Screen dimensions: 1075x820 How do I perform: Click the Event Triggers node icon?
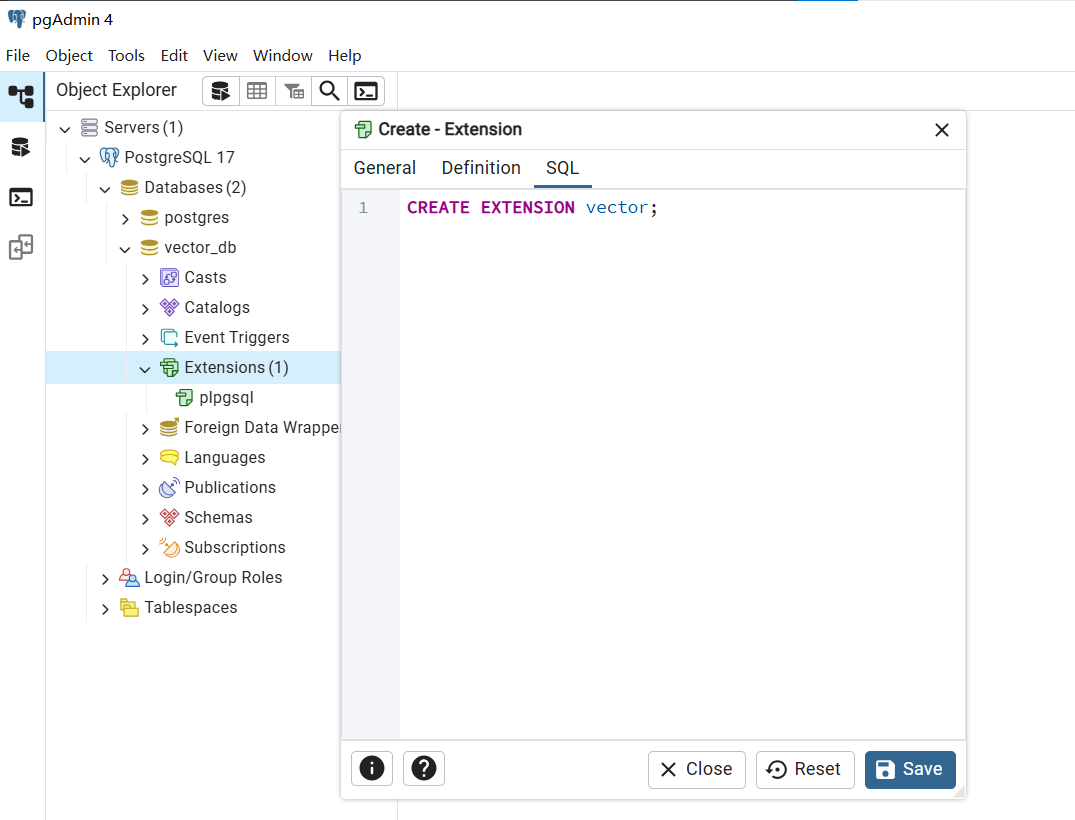tap(169, 338)
